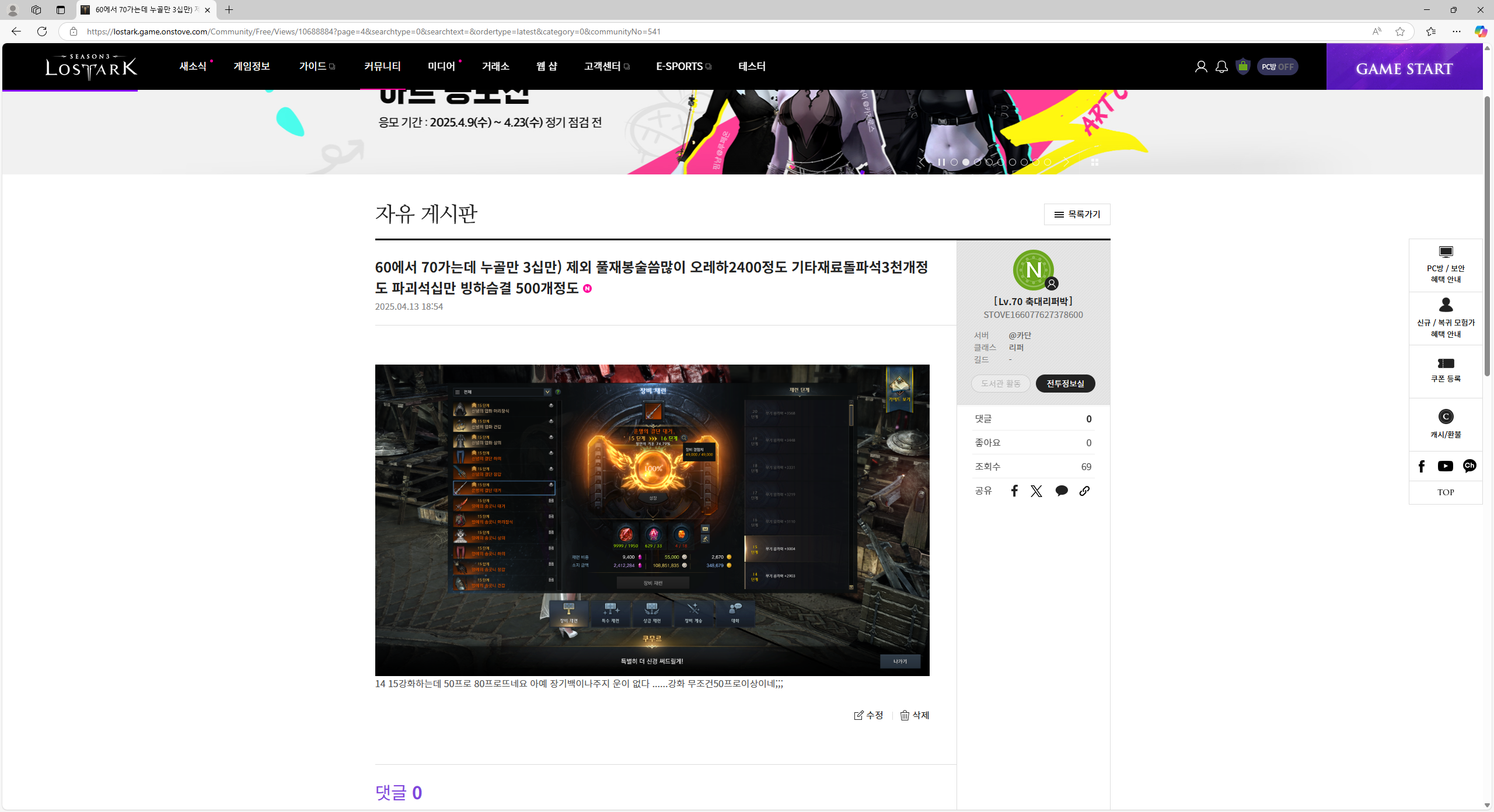Open the banner grid view icon
The image size is (1494, 812).
(1095, 162)
